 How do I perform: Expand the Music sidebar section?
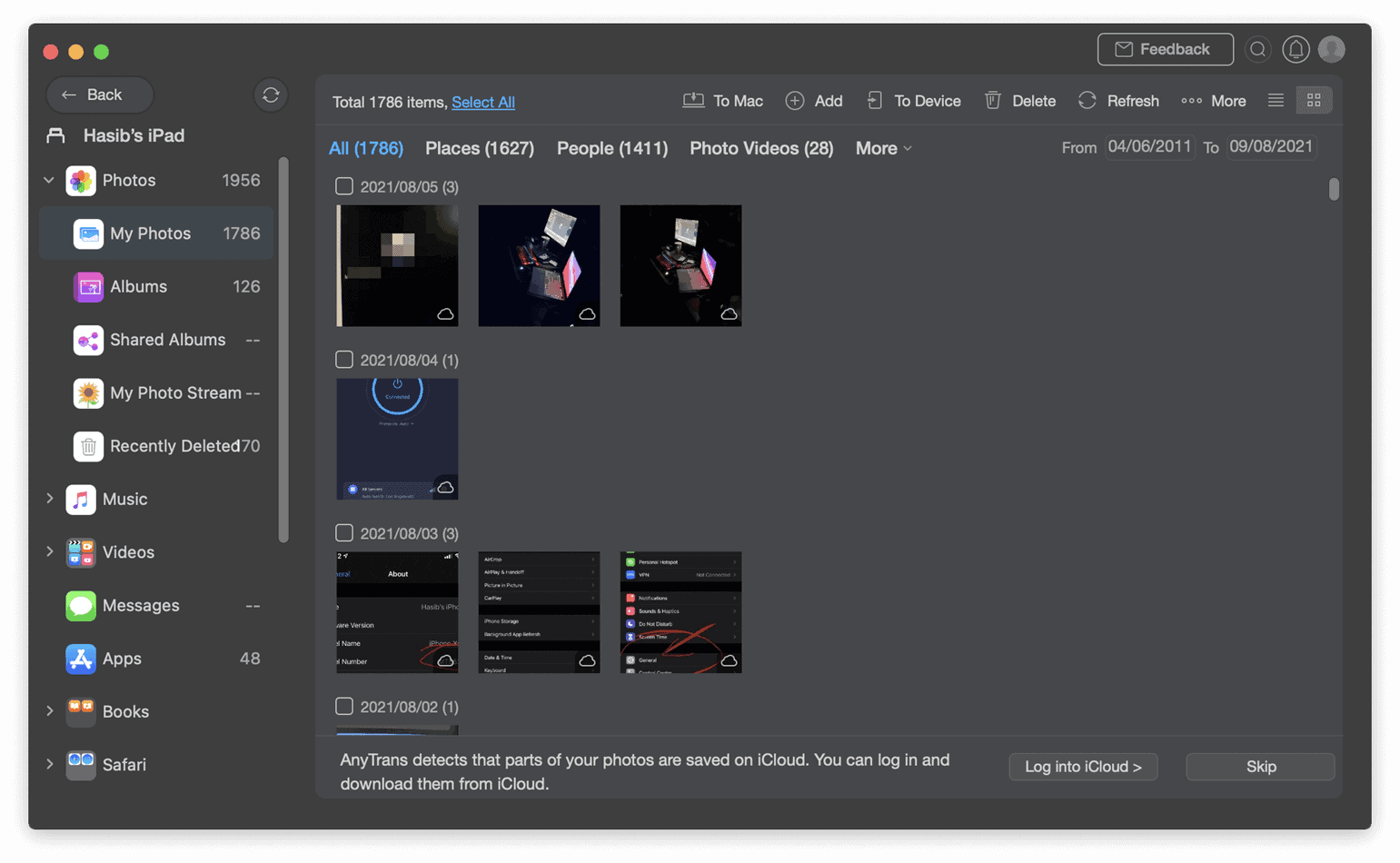49,499
